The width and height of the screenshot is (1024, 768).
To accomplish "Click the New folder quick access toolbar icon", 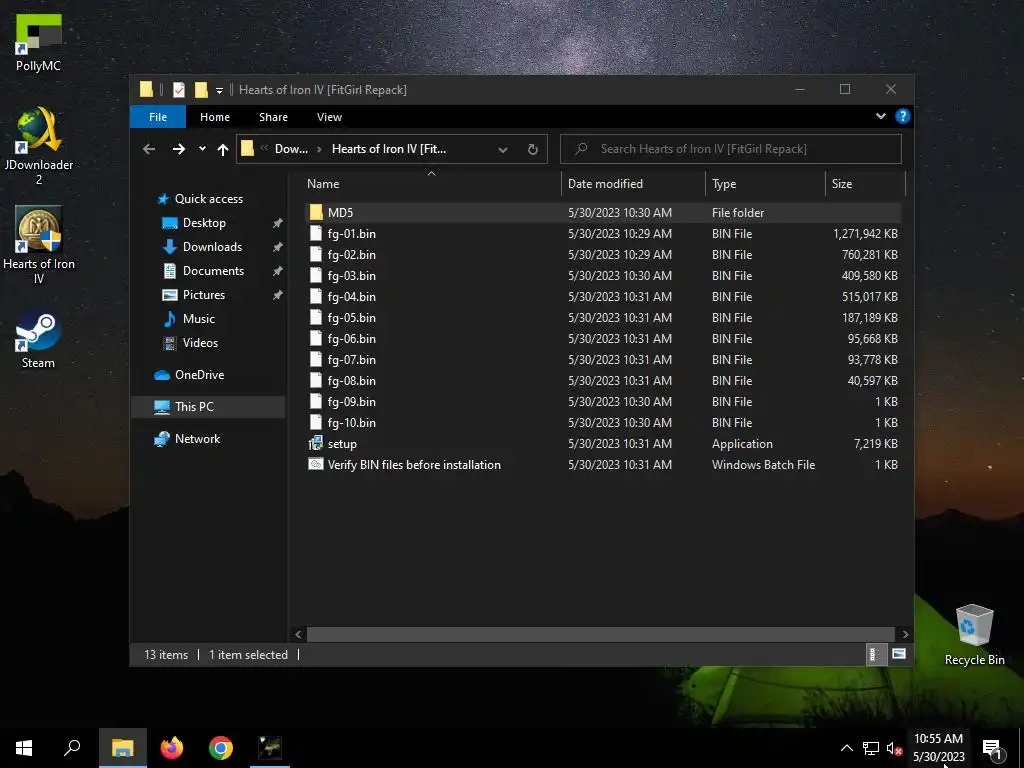I will [201, 89].
